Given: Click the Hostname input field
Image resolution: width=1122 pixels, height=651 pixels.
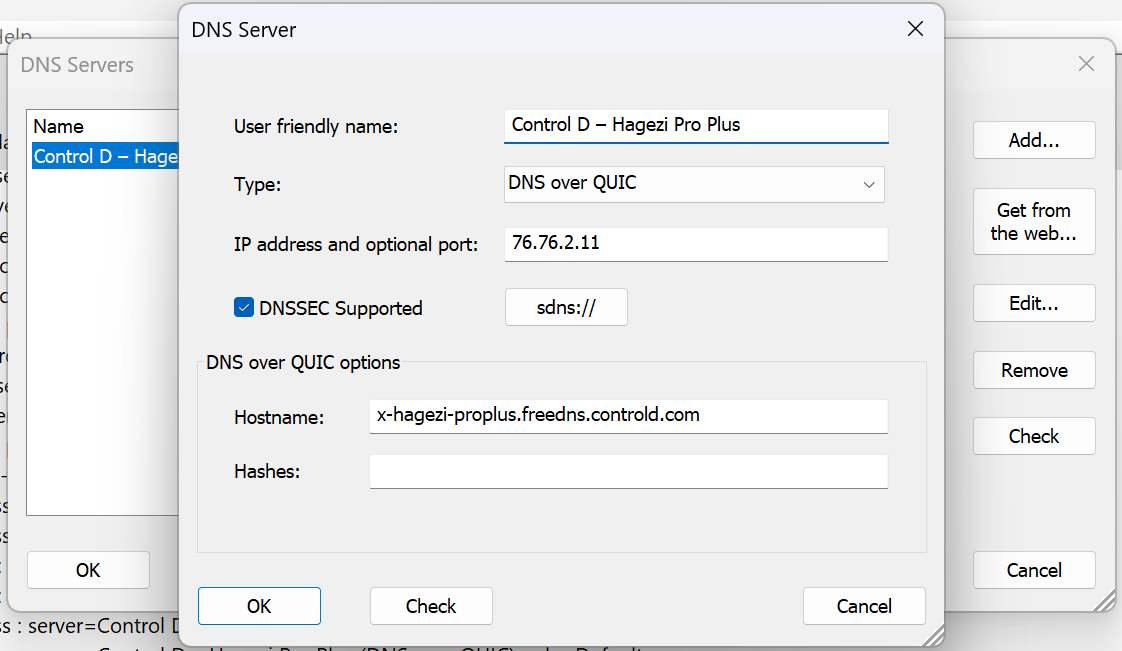Looking at the screenshot, I should [x=628, y=416].
